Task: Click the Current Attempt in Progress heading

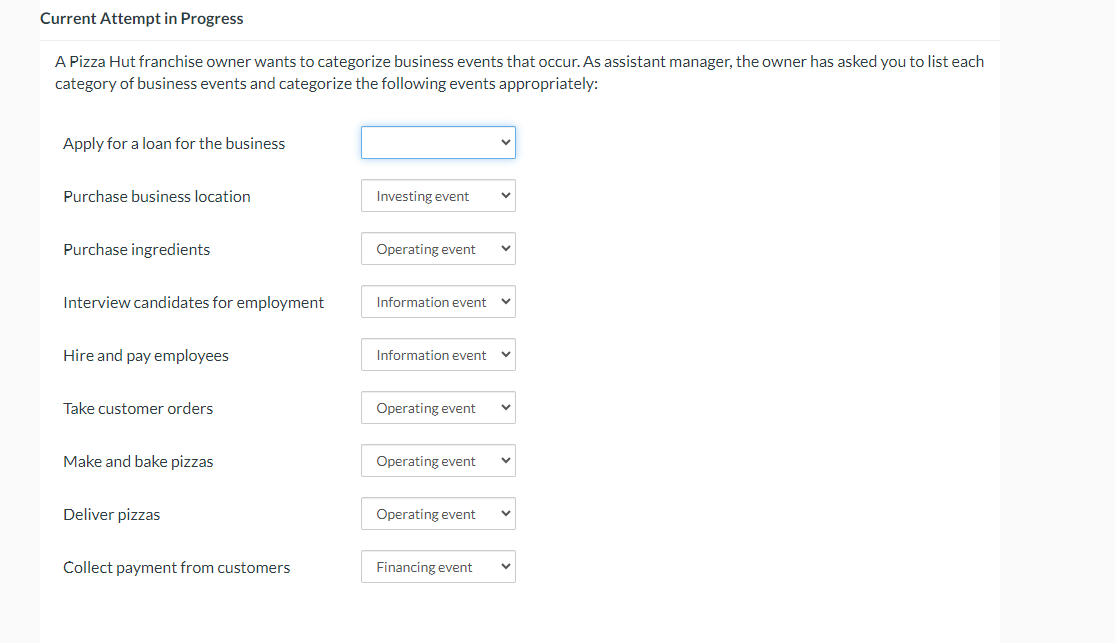Action: (142, 18)
